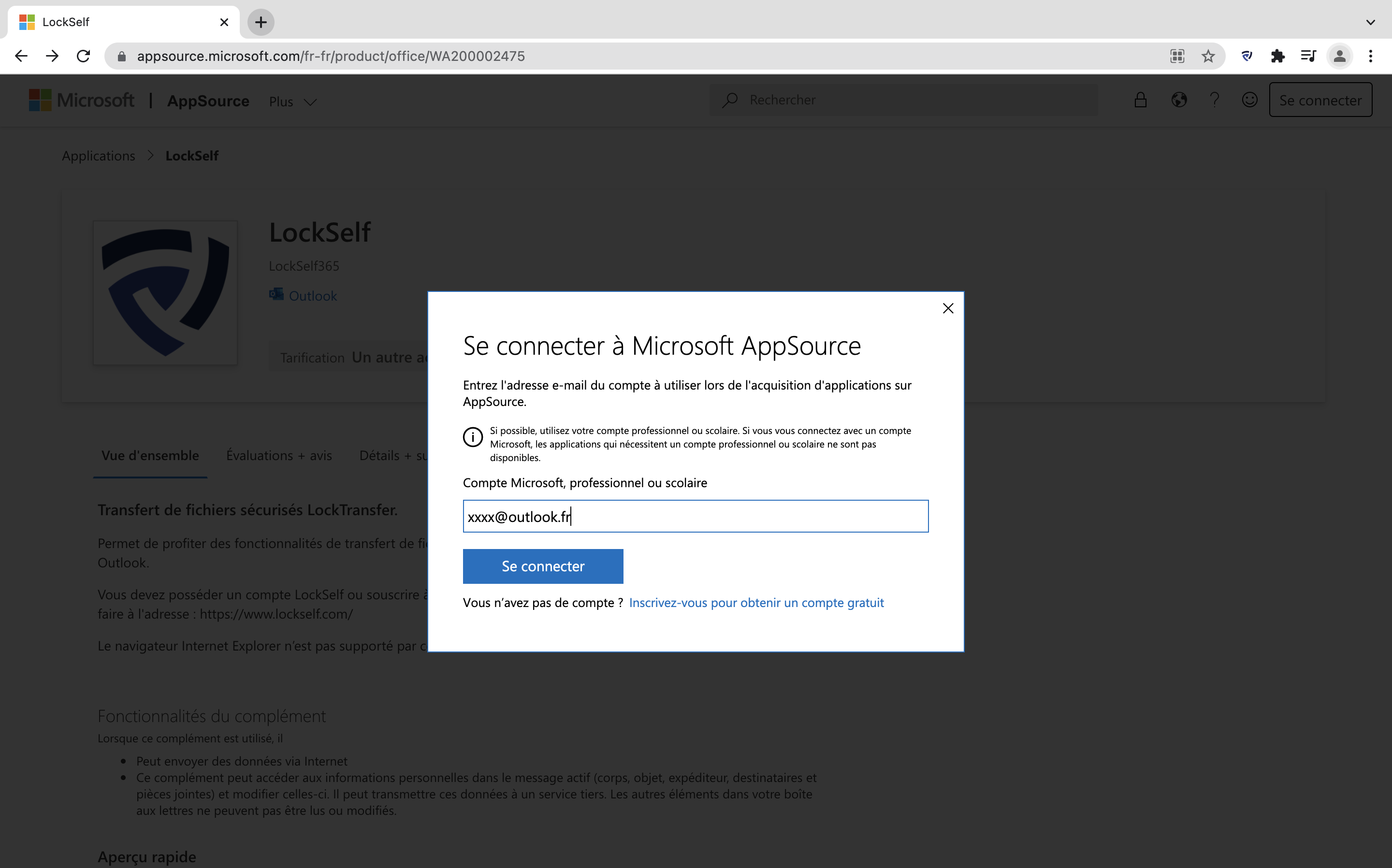Click the lock/security icon in navbar
Viewport: 1392px width, 868px height.
(x=1141, y=100)
